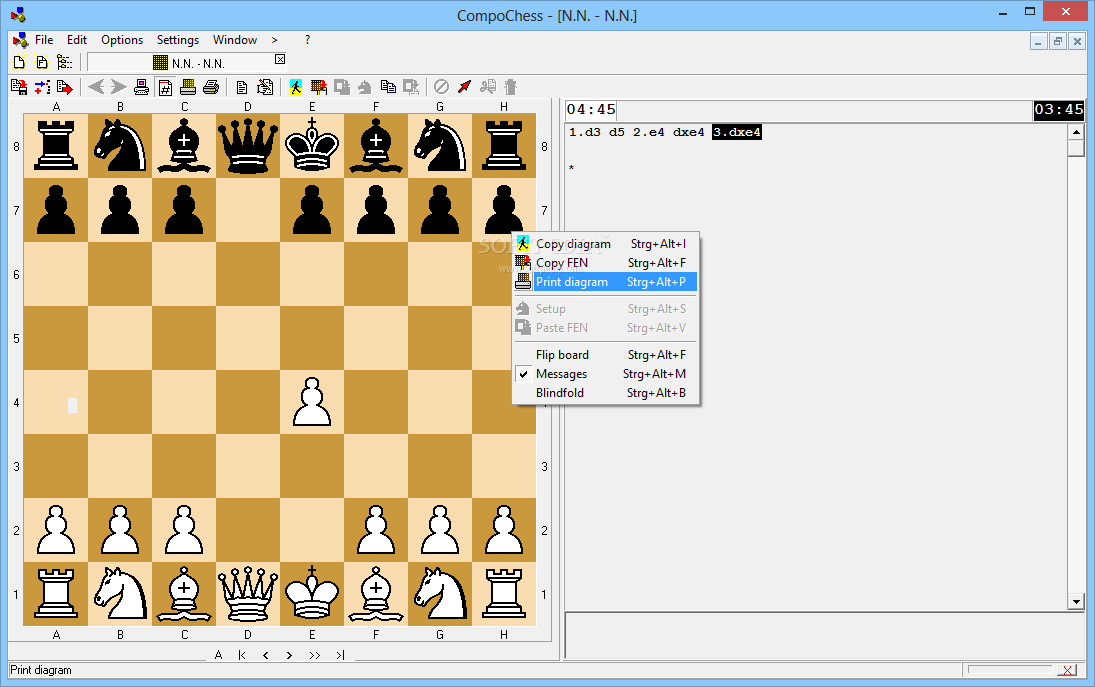Click the new file with F icon
Viewport: 1095px width, 687px height.
(42, 62)
